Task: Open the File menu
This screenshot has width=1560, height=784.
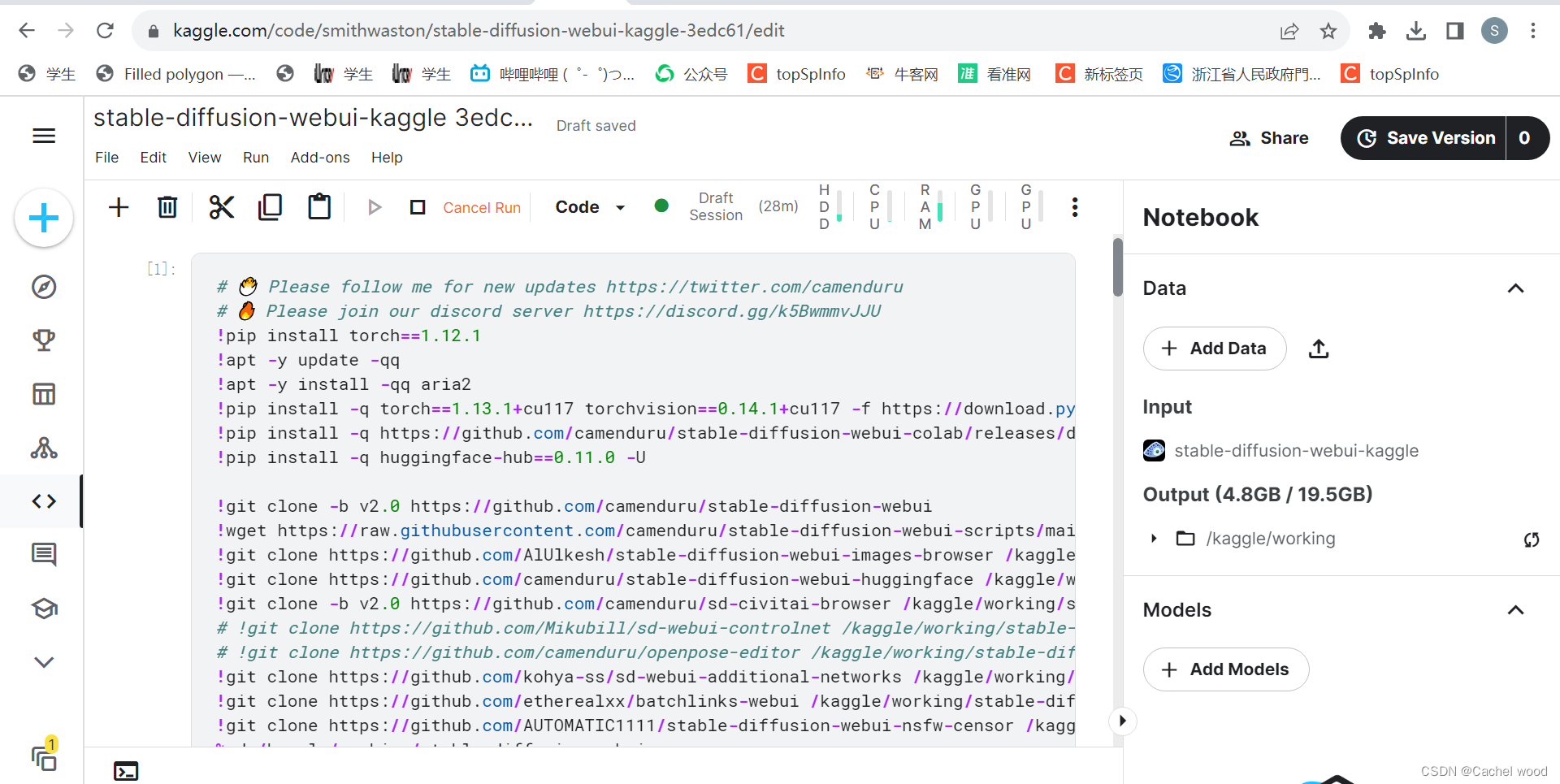Action: pyautogui.click(x=106, y=158)
